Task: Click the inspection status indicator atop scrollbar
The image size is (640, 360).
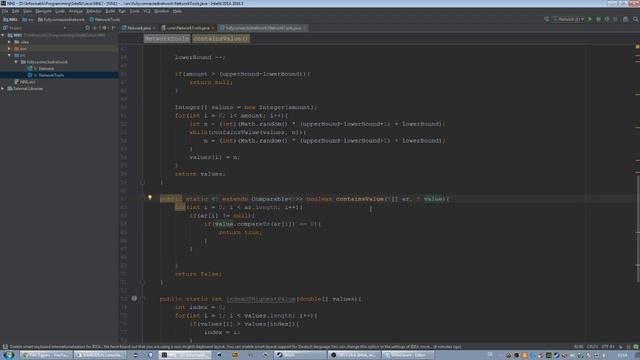Action: pos(637,47)
